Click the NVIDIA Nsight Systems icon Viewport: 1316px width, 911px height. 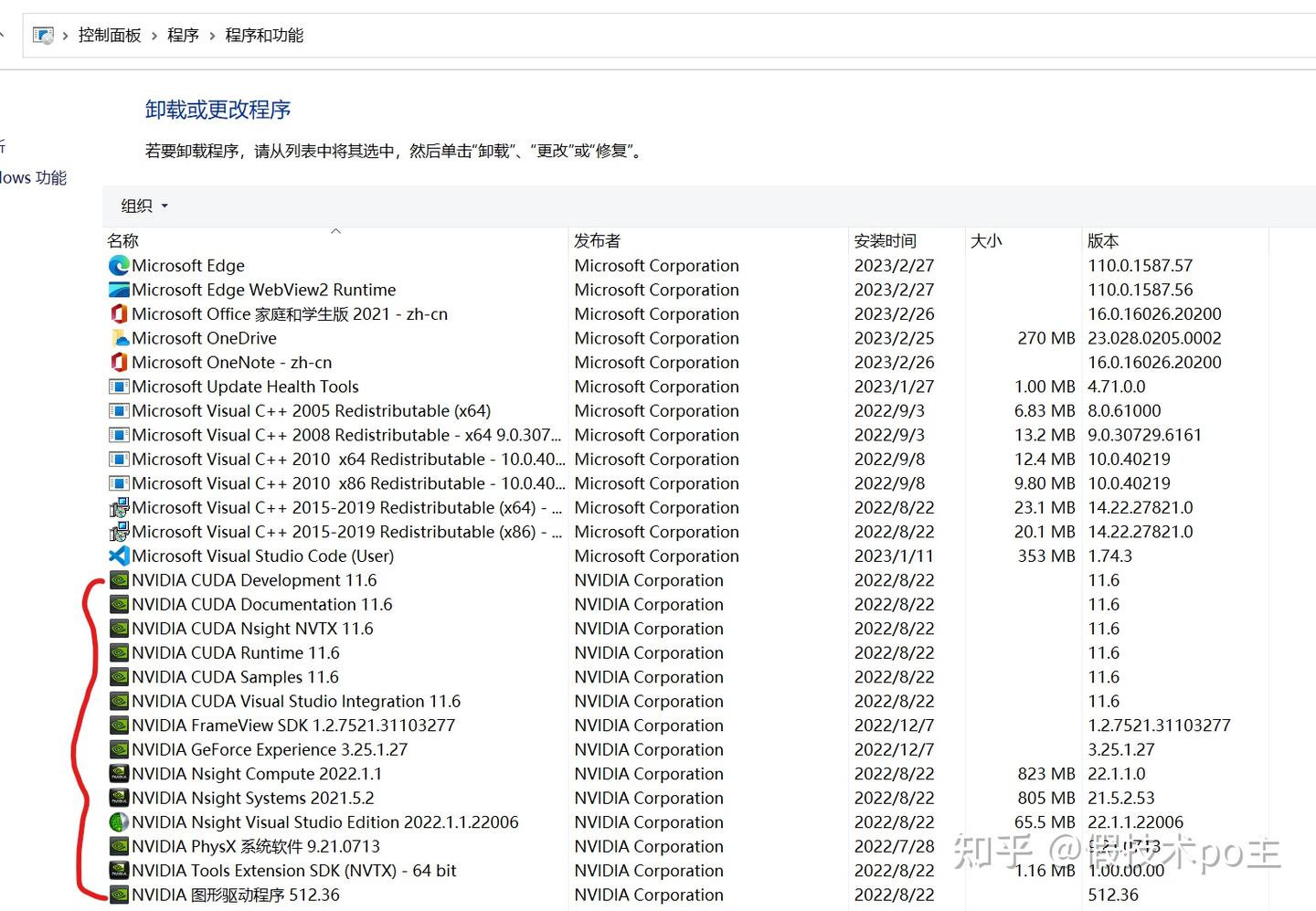tap(119, 799)
